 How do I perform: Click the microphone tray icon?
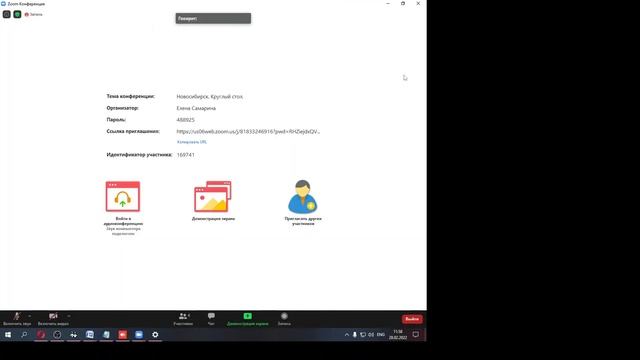(355, 335)
